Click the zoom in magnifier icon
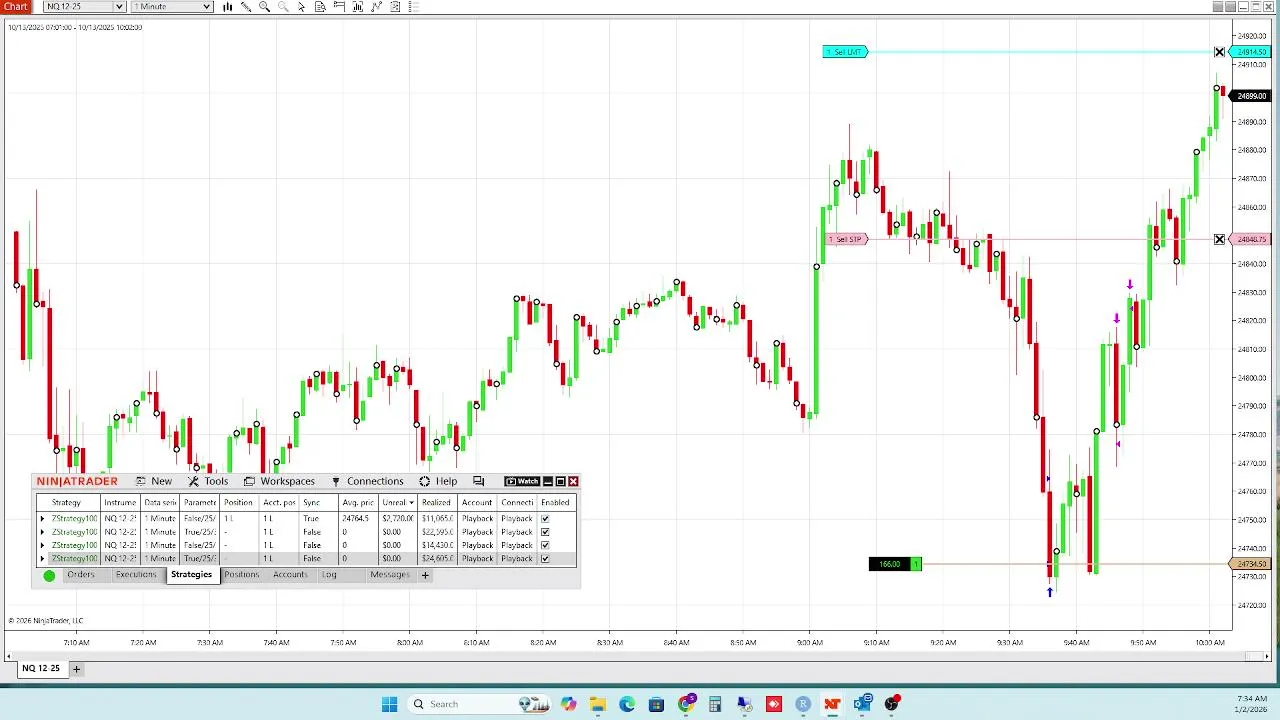The height and width of the screenshot is (720, 1280). click(264, 7)
